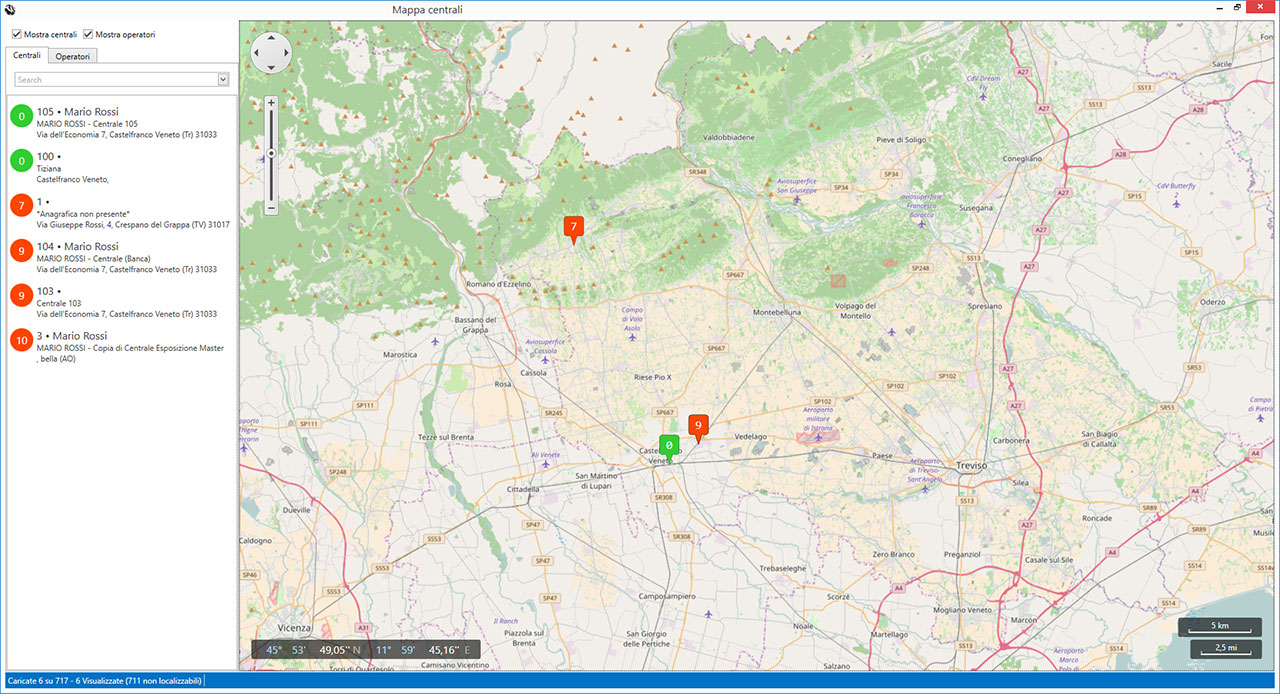The image size is (1280, 699).
Task: Pan the map upward with the up arrow
Action: coord(271,40)
